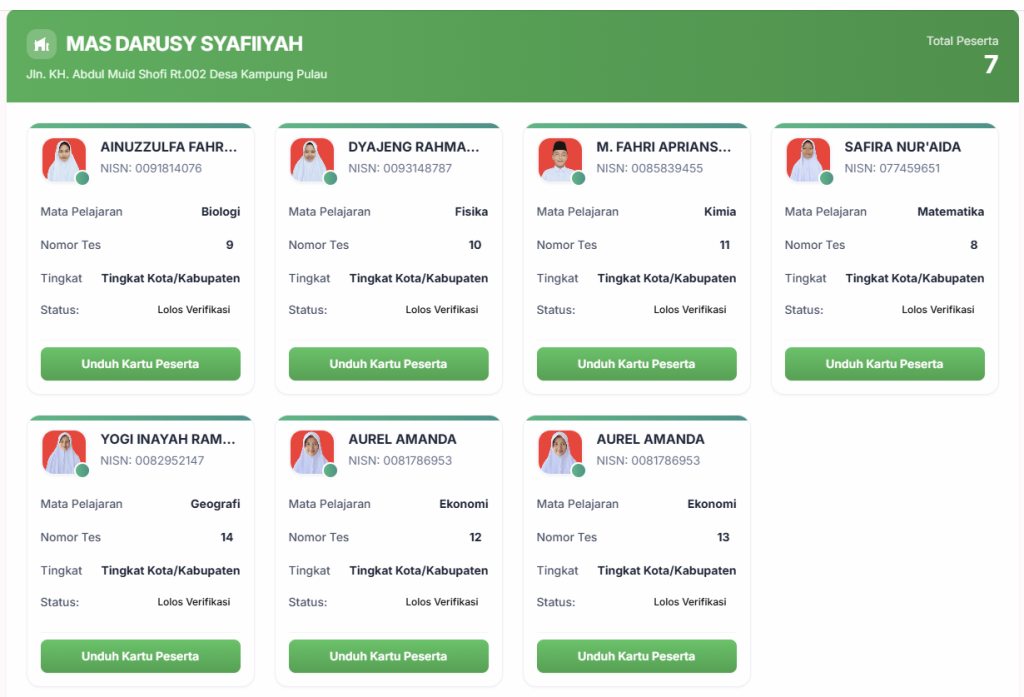Click the school building icon in header
The height and width of the screenshot is (697, 1024).
41,44
